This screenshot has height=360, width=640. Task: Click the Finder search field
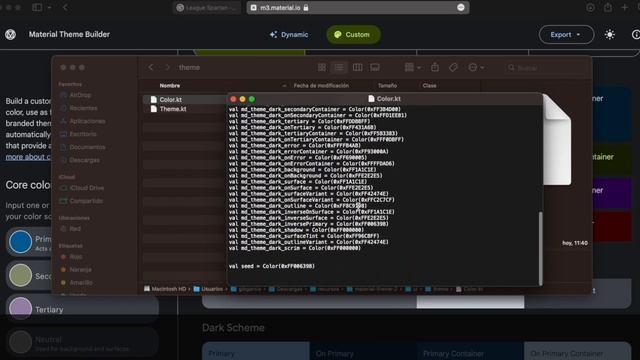[545, 68]
